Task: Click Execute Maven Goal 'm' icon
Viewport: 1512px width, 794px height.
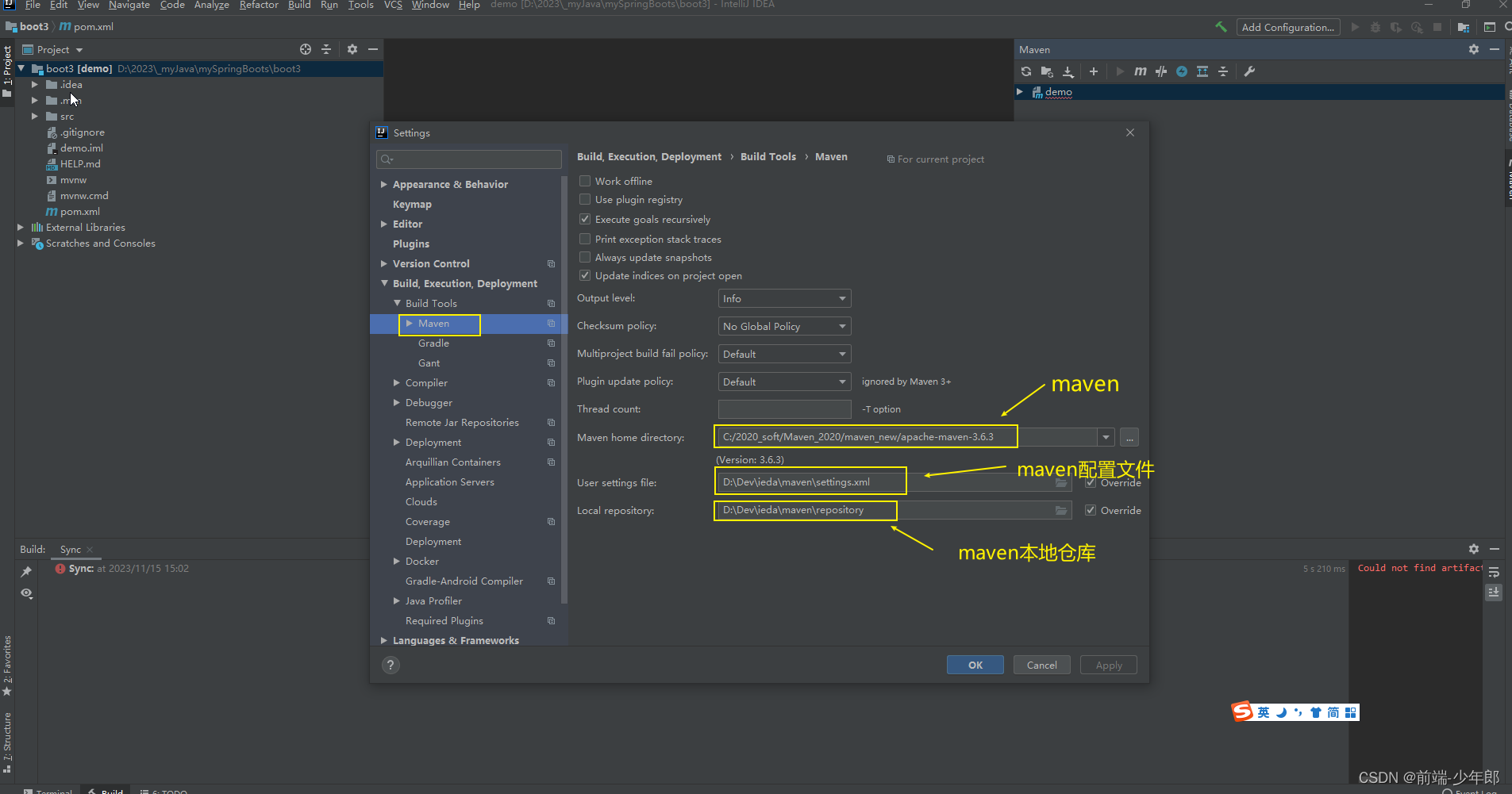Action: click(x=1141, y=71)
